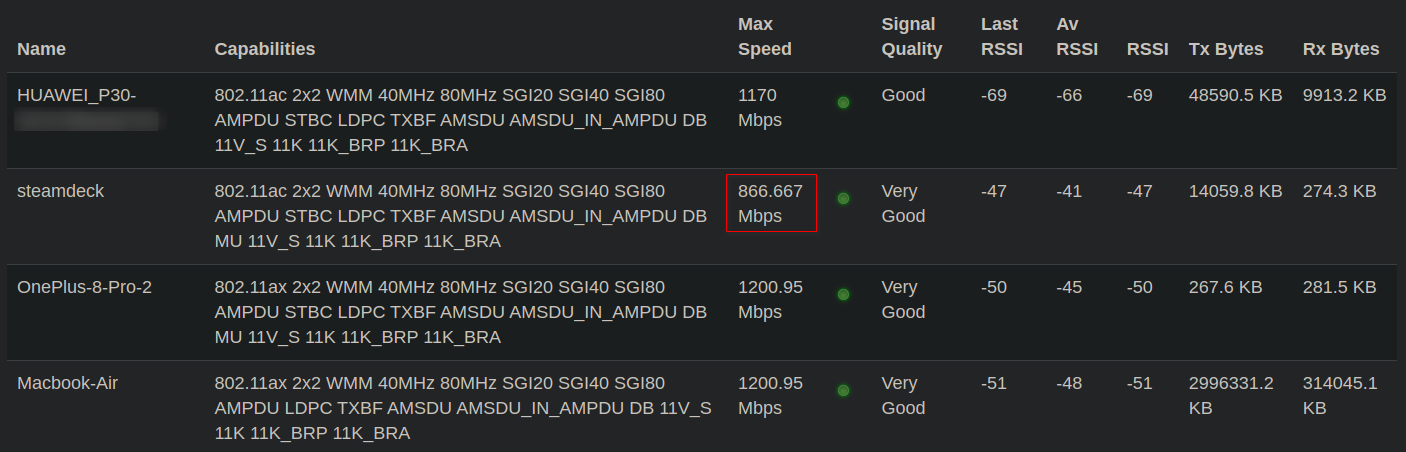
Task: Click the Av RSSI column header
Action: point(1076,36)
